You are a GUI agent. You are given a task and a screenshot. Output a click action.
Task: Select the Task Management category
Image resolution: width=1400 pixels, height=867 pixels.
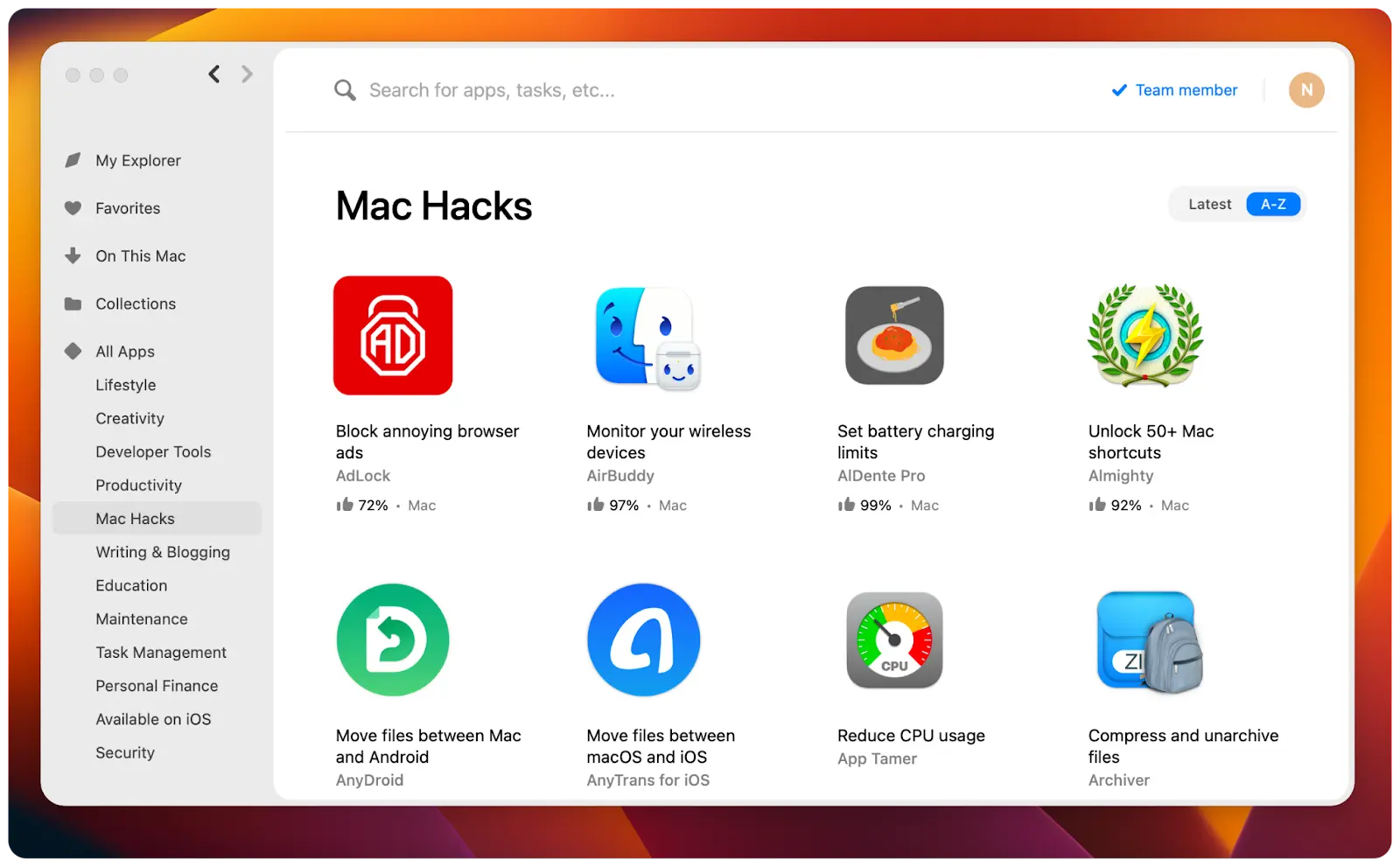pos(161,652)
